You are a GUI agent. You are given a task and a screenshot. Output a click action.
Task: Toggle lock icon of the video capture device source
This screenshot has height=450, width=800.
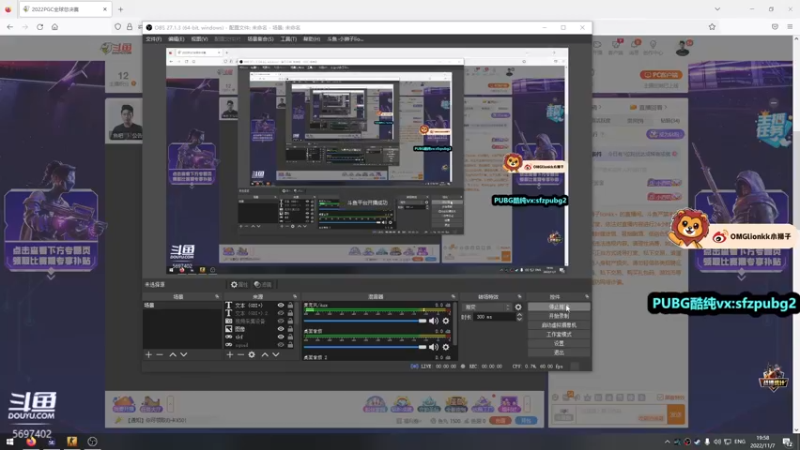(290, 321)
